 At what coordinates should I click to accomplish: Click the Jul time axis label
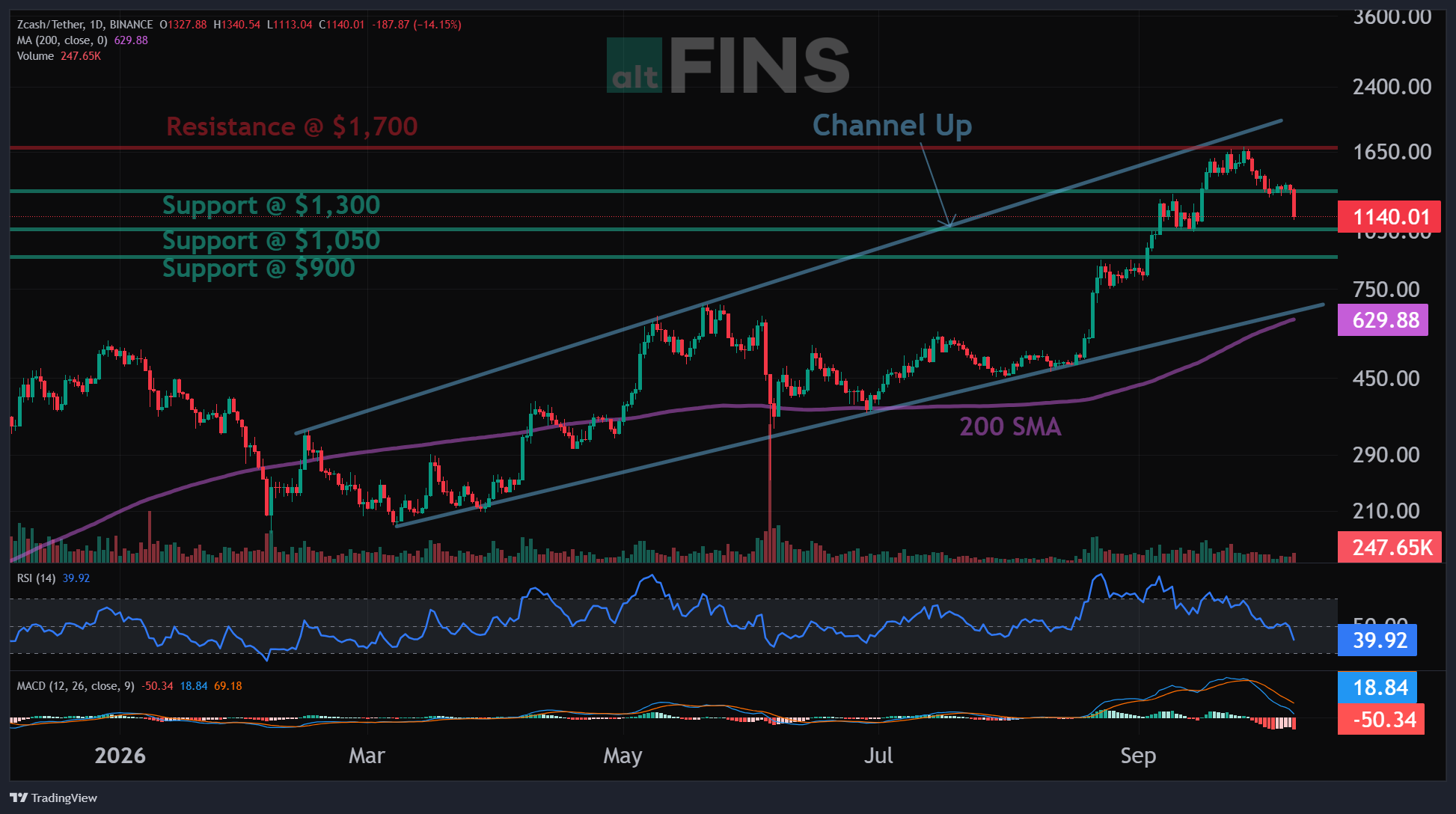[x=878, y=756]
